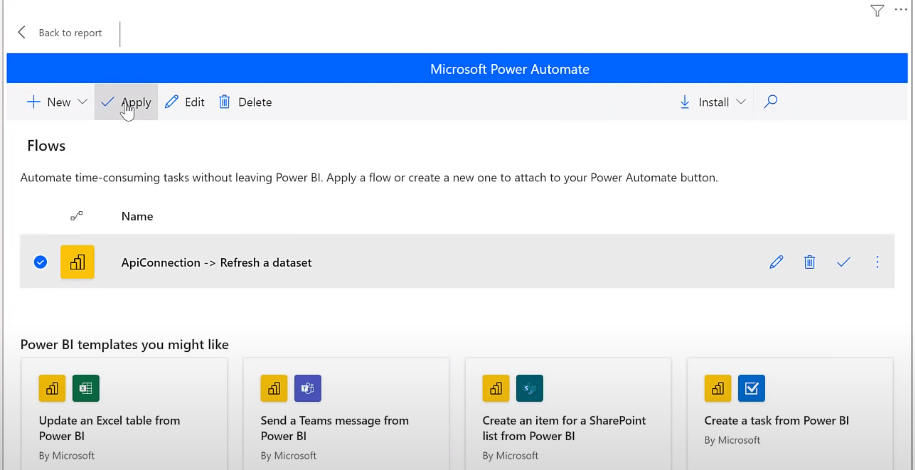Screen dimensions: 915x470
Task: Click the Name column header
Action: click(137, 216)
